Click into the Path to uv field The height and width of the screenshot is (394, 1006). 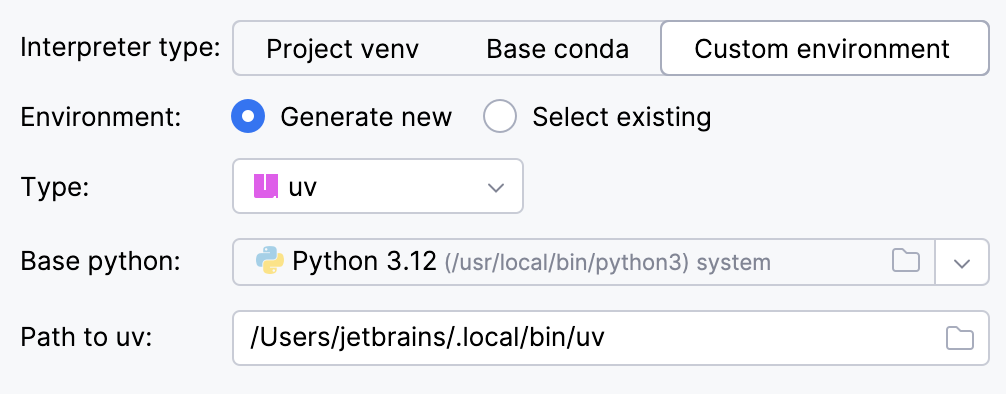tap(611, 338)
